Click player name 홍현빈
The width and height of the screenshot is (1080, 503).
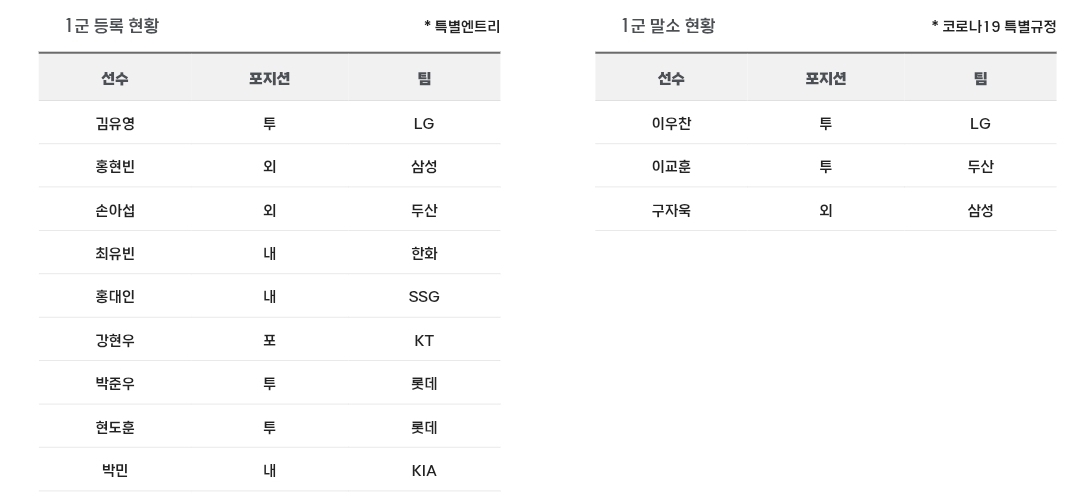(115, 167)
